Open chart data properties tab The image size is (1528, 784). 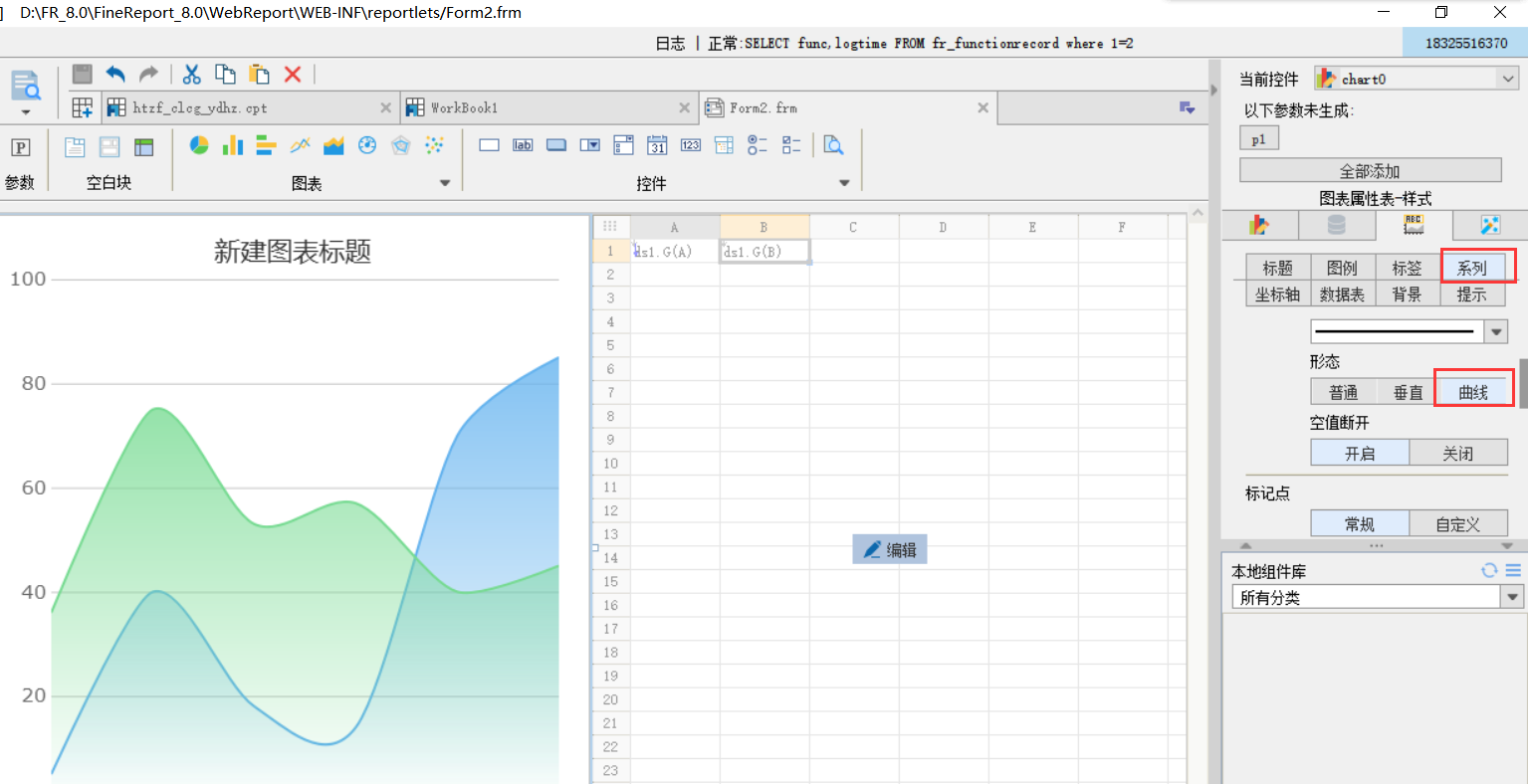tap(1337, 225)
